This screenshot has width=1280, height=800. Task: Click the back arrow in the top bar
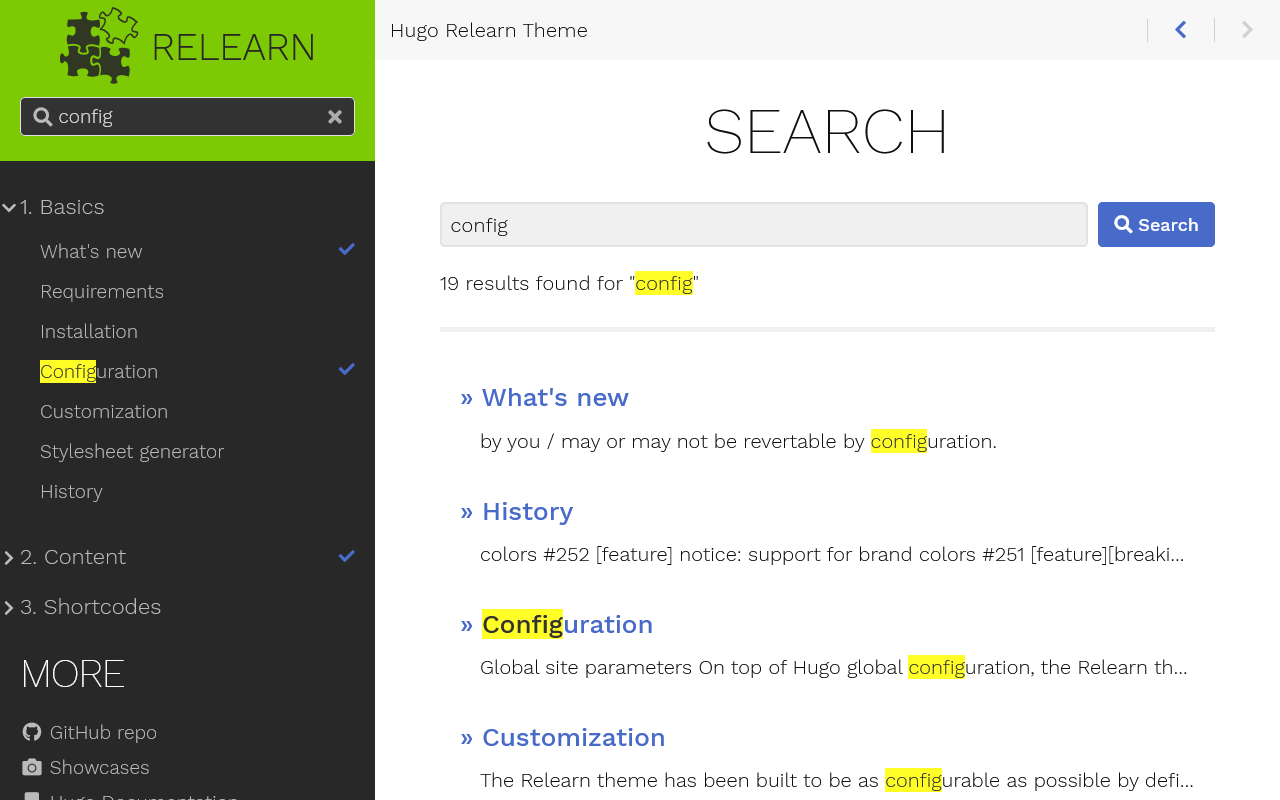click(1181, 29)
